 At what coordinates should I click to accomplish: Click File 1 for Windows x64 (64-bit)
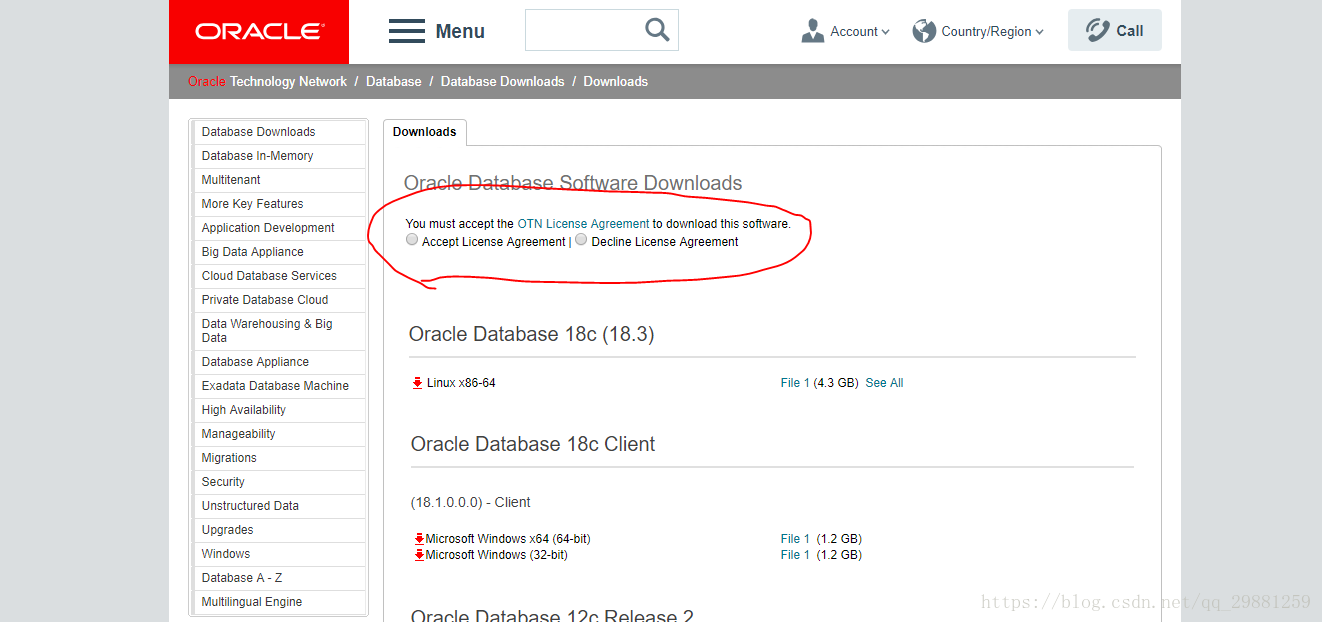[x=796, y=539]
